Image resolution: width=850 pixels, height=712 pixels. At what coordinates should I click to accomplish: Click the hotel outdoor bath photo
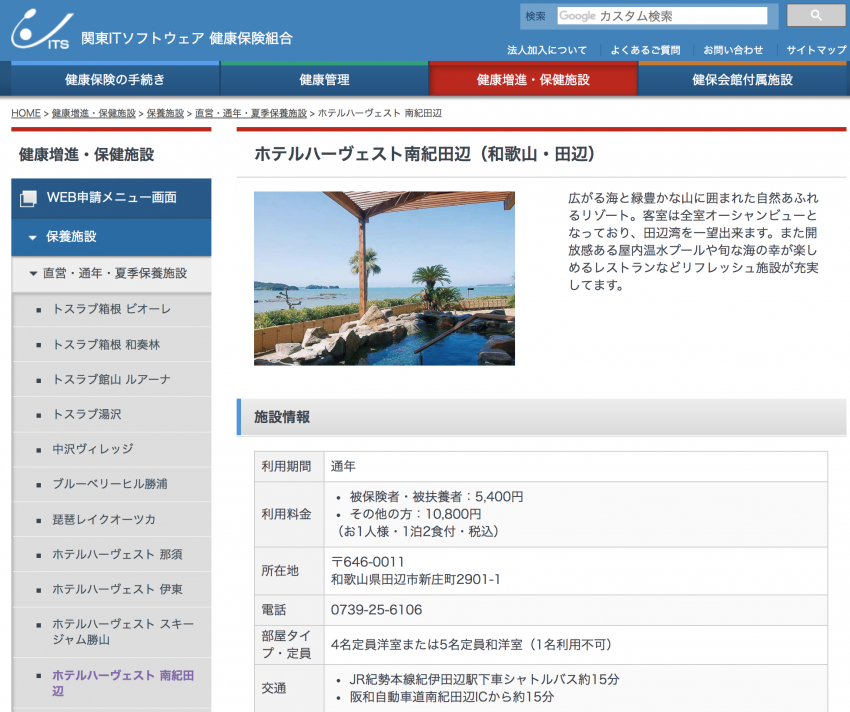coord(384,278)
